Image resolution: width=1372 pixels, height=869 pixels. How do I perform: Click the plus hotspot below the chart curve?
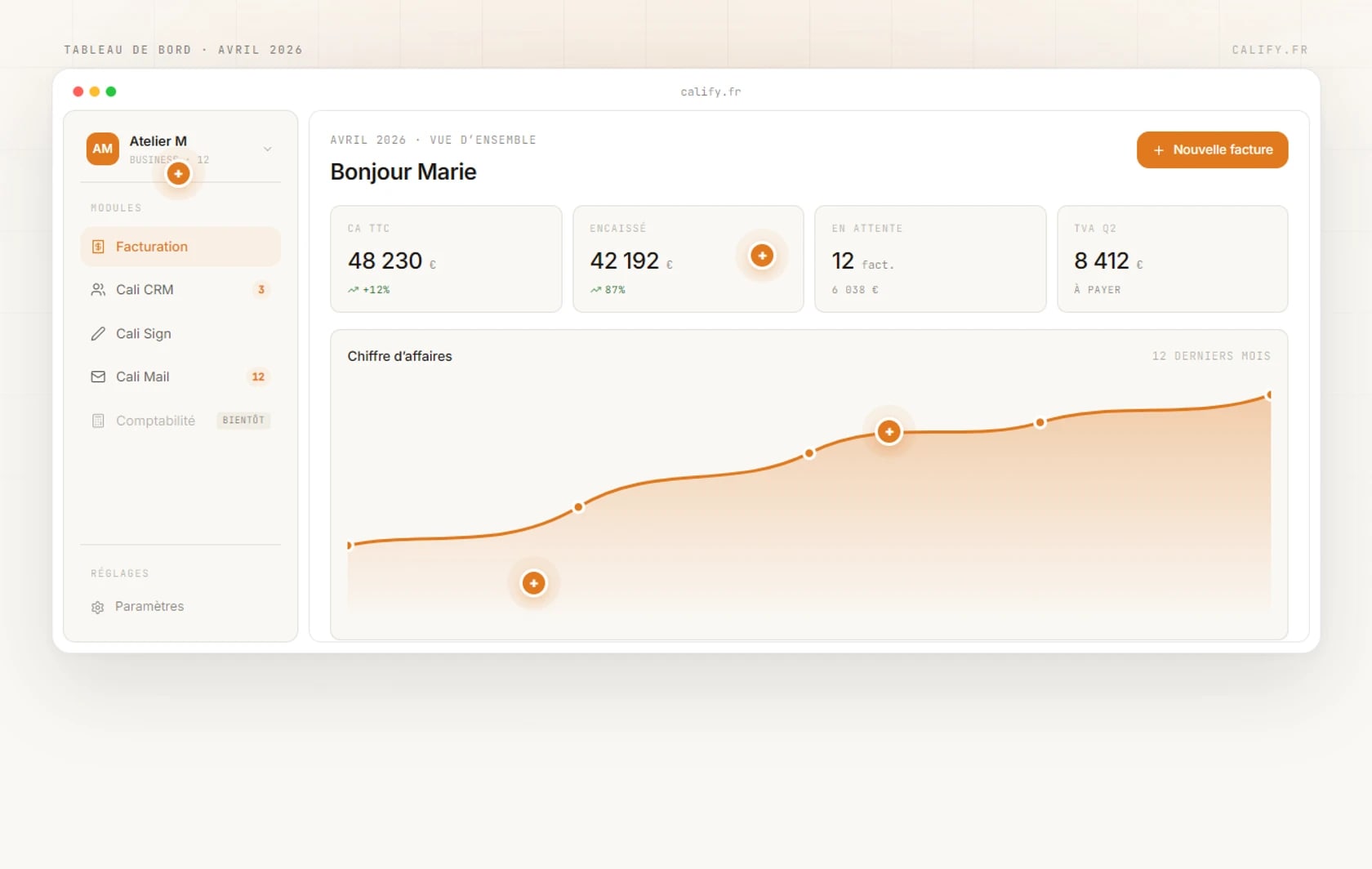533,583
